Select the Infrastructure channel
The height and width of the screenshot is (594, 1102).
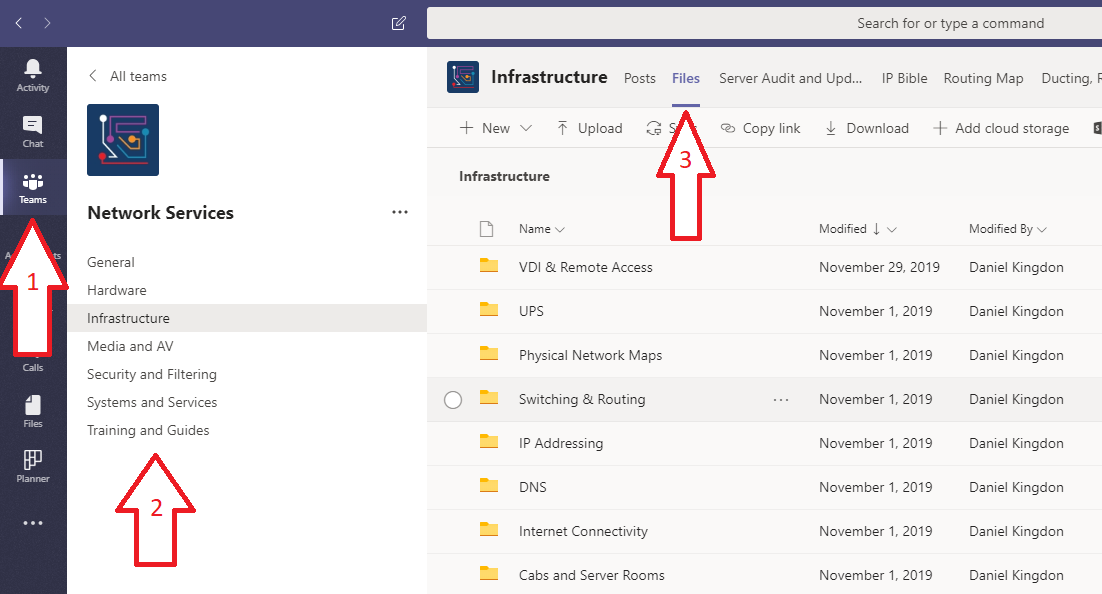[247, 318]
